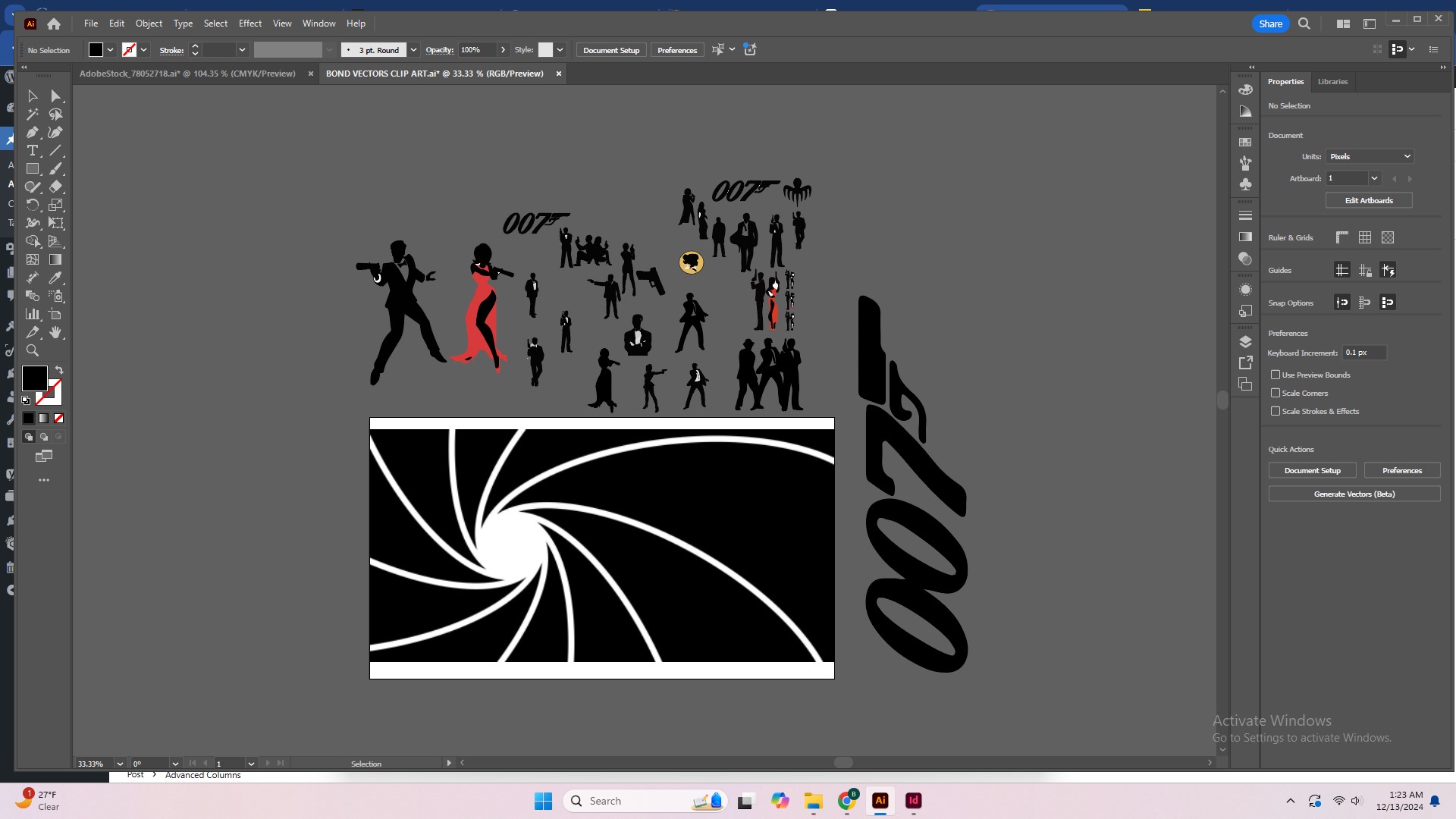Viewport: 1456px width, 819px height.
Task: Select the Selection (black arrow) tool
Action: coord(33,96)
